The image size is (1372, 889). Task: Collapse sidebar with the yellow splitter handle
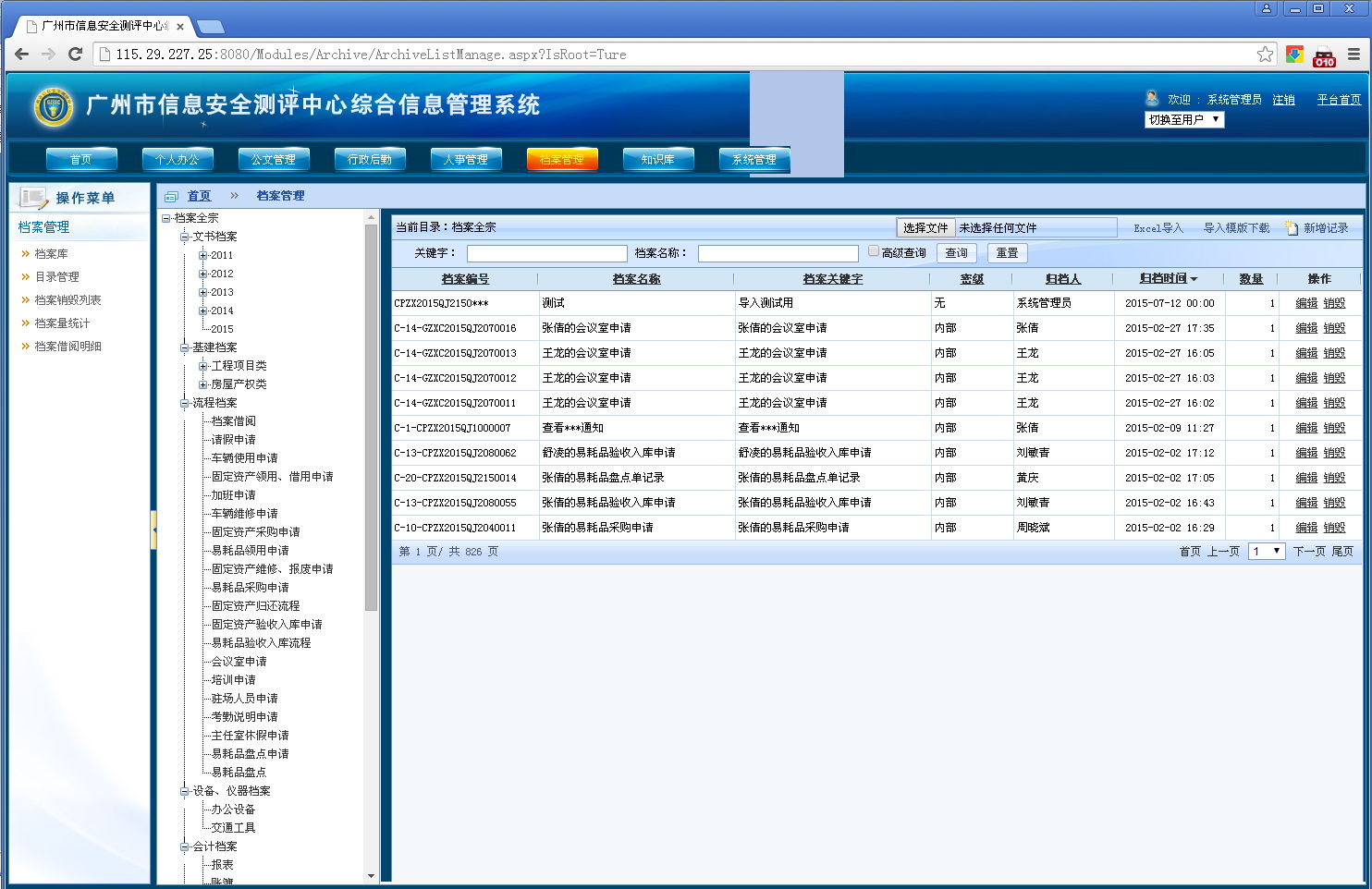pos(153,530)
